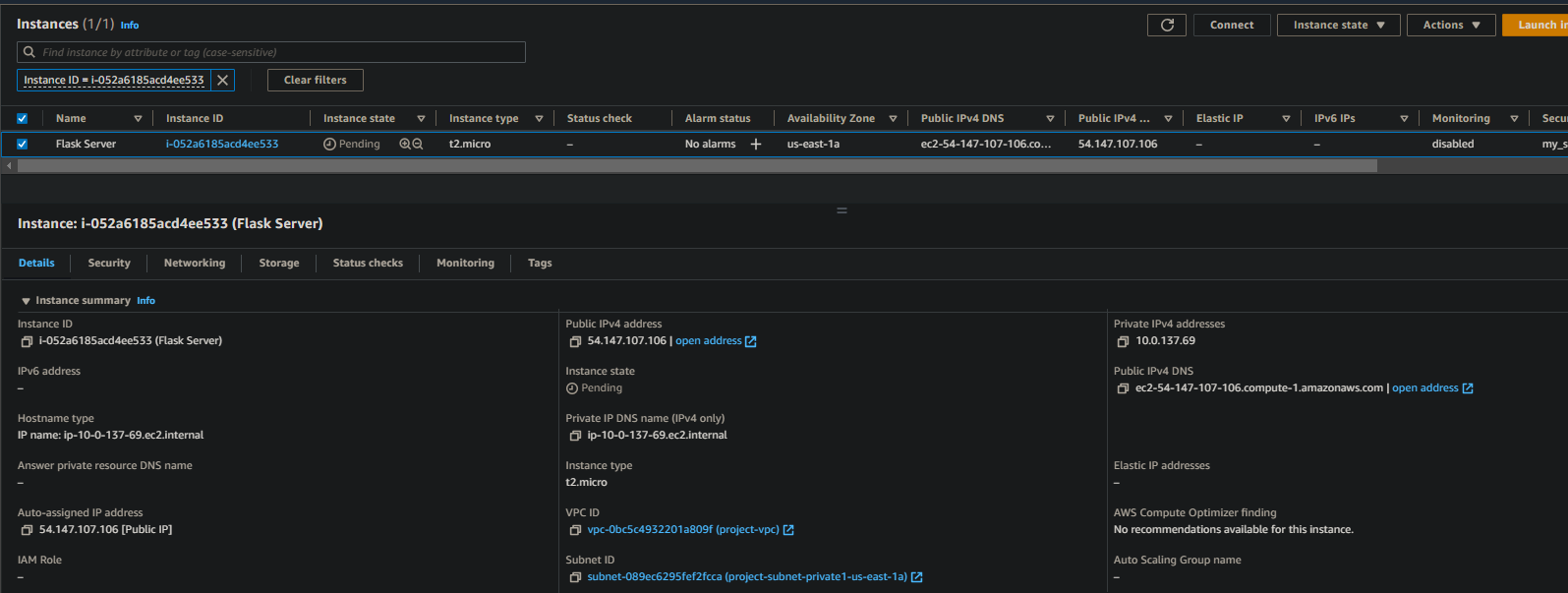This screenshot has height=593, width=1568.
Task: Open address link beside Public IPv4 address
Action: click(x=716, y=341)
